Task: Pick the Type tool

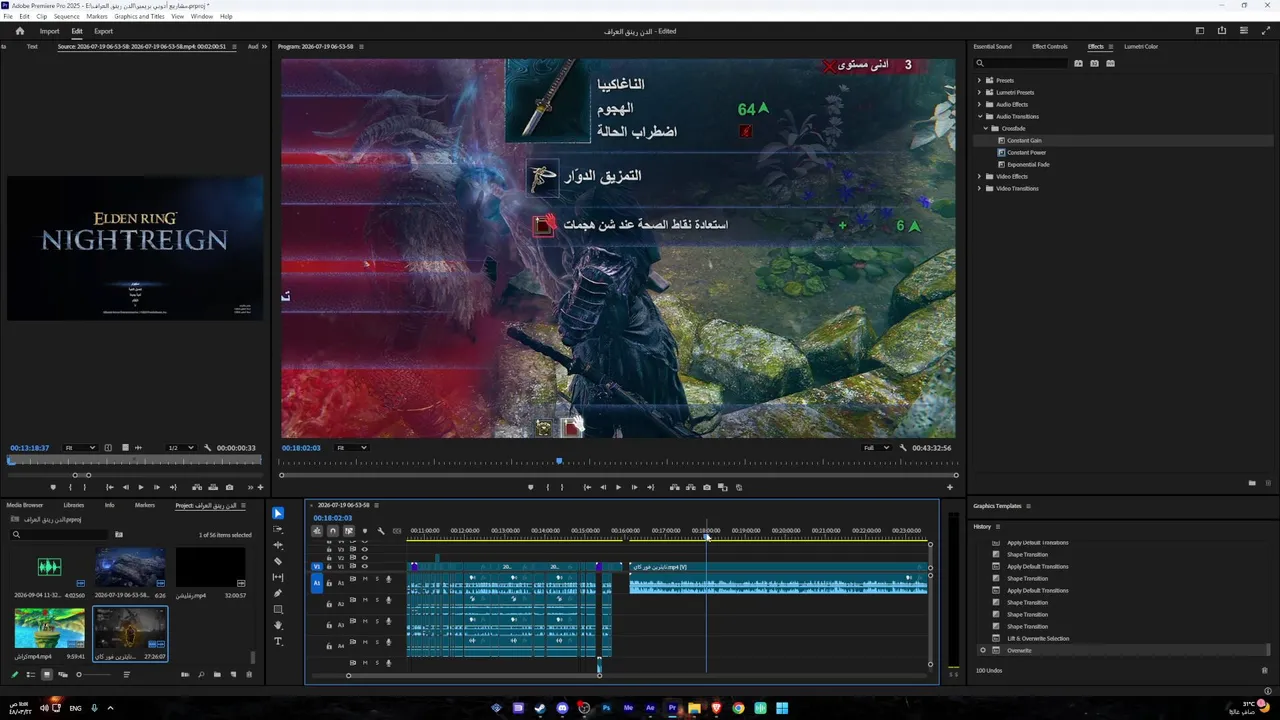Action: pyautogui.click(x=278, y=641)
